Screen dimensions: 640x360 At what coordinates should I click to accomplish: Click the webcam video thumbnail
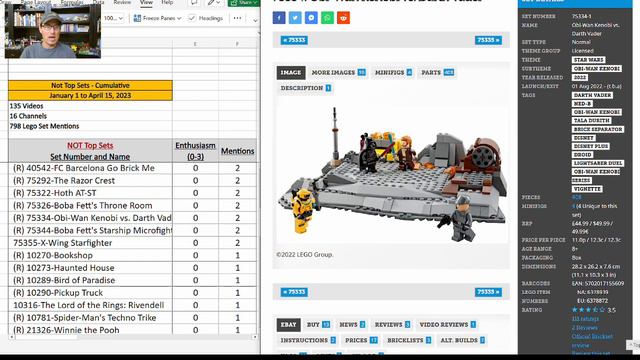[53, 31]
